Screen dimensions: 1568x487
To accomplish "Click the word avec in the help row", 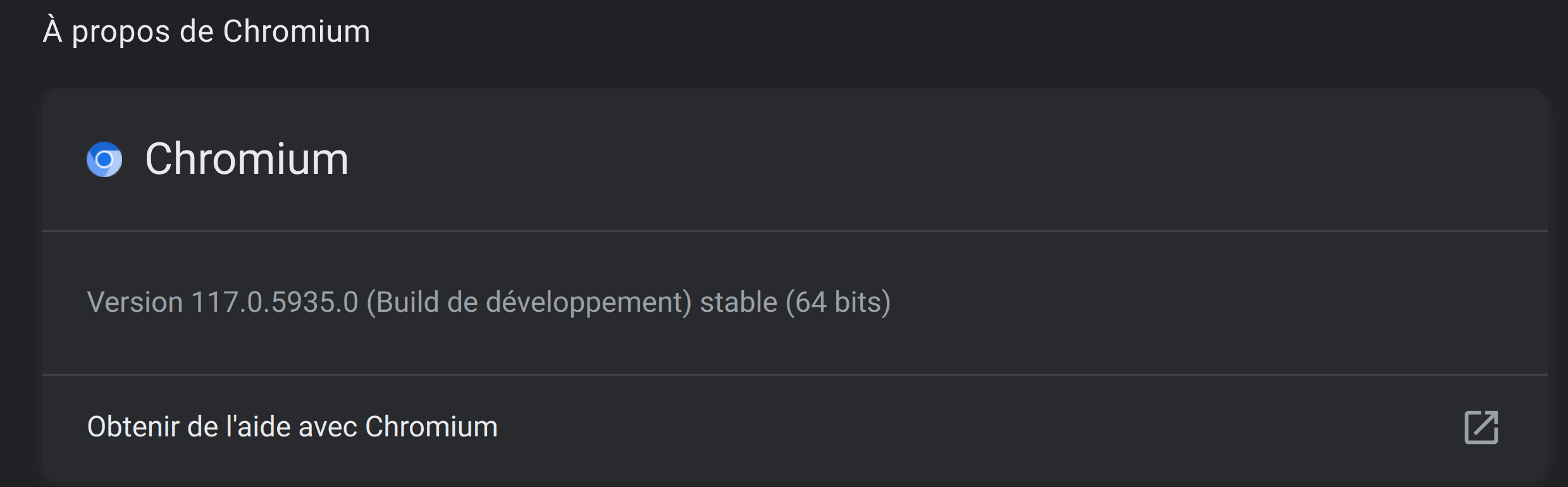I will [x=328, y=429].
